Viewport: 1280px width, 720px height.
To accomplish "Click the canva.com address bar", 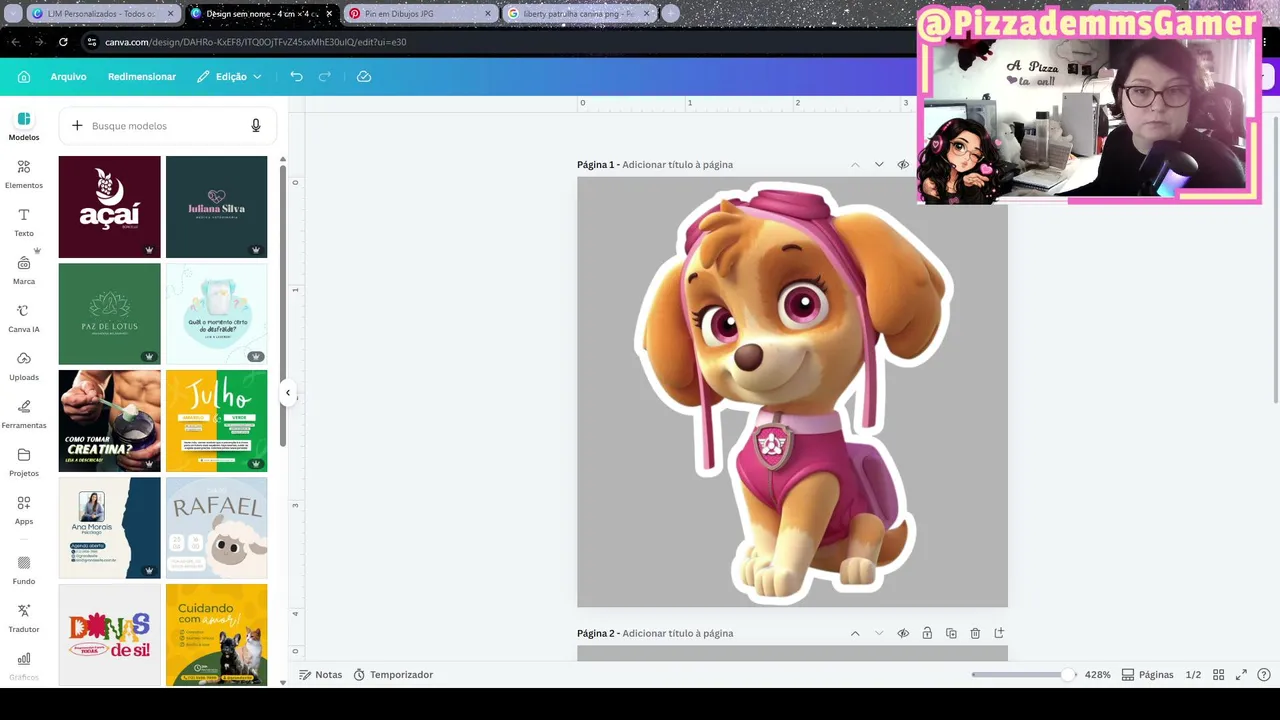I will (x=495, y=42).
